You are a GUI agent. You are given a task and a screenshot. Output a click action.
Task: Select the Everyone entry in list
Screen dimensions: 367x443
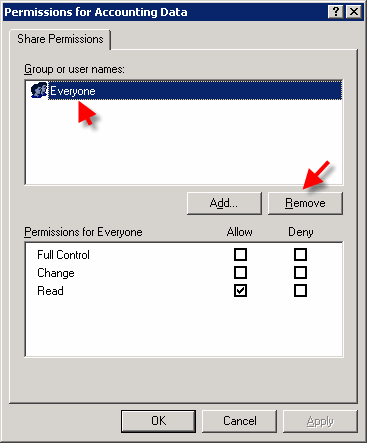coord(195,90)
